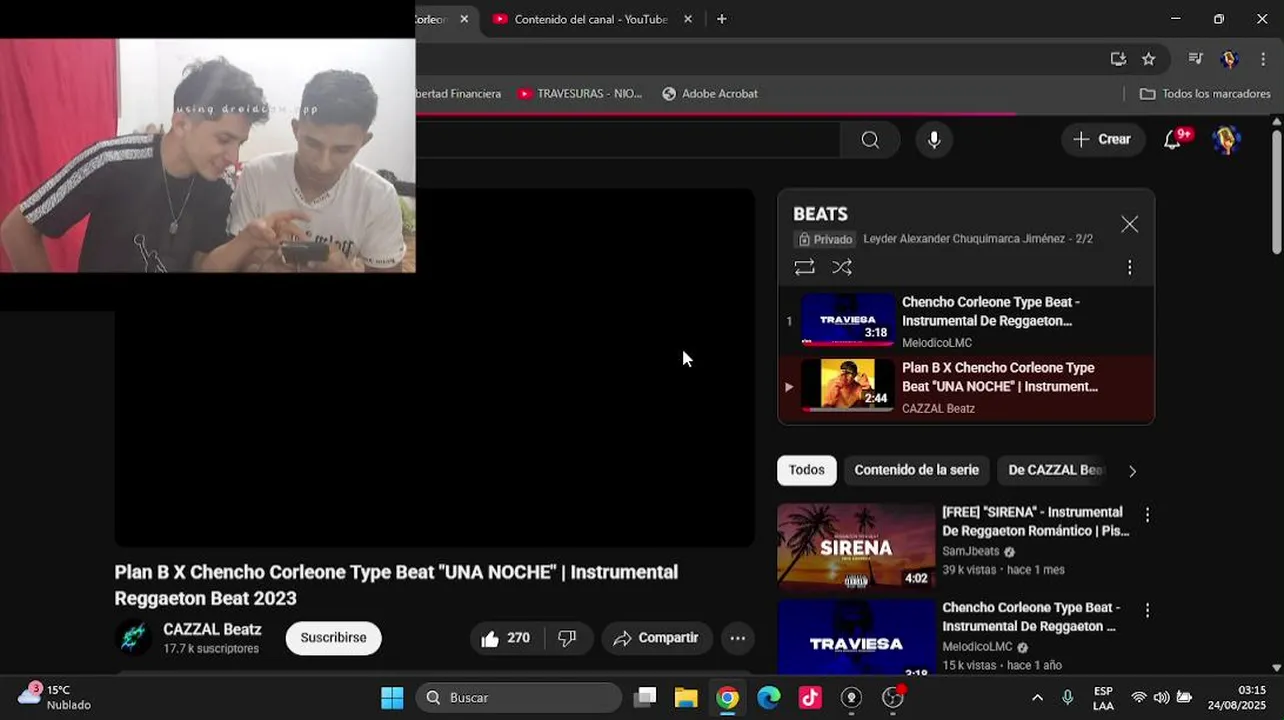Toggle playlist loop in BEATS panel

click(x=804, y=267)
